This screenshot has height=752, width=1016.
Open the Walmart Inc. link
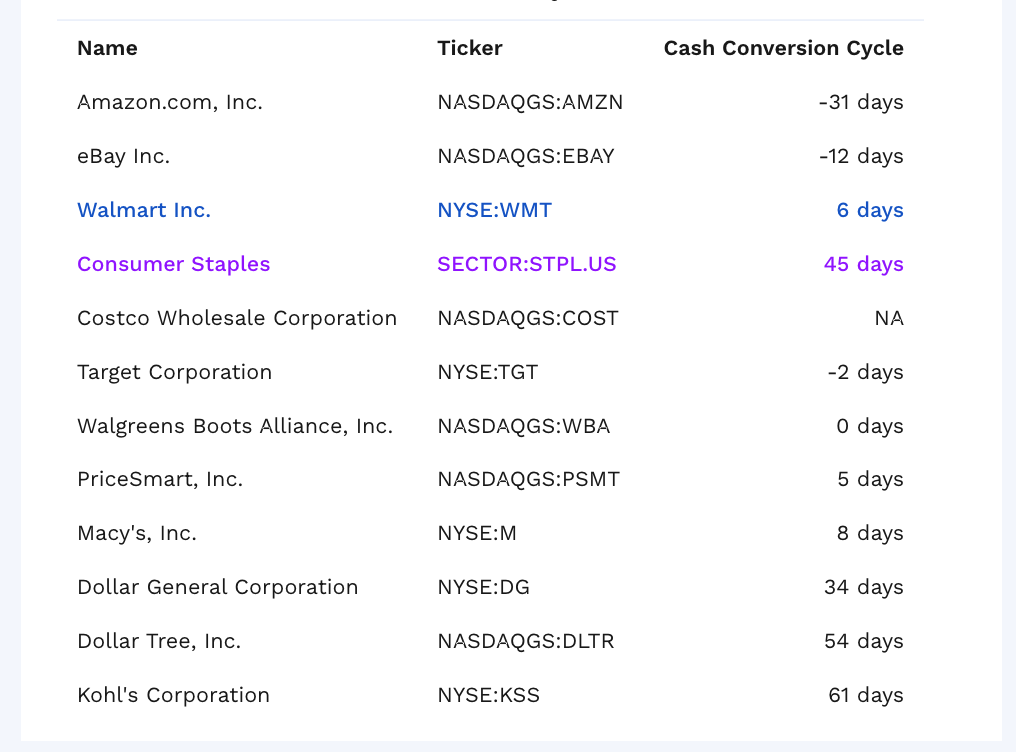(144, 210)
